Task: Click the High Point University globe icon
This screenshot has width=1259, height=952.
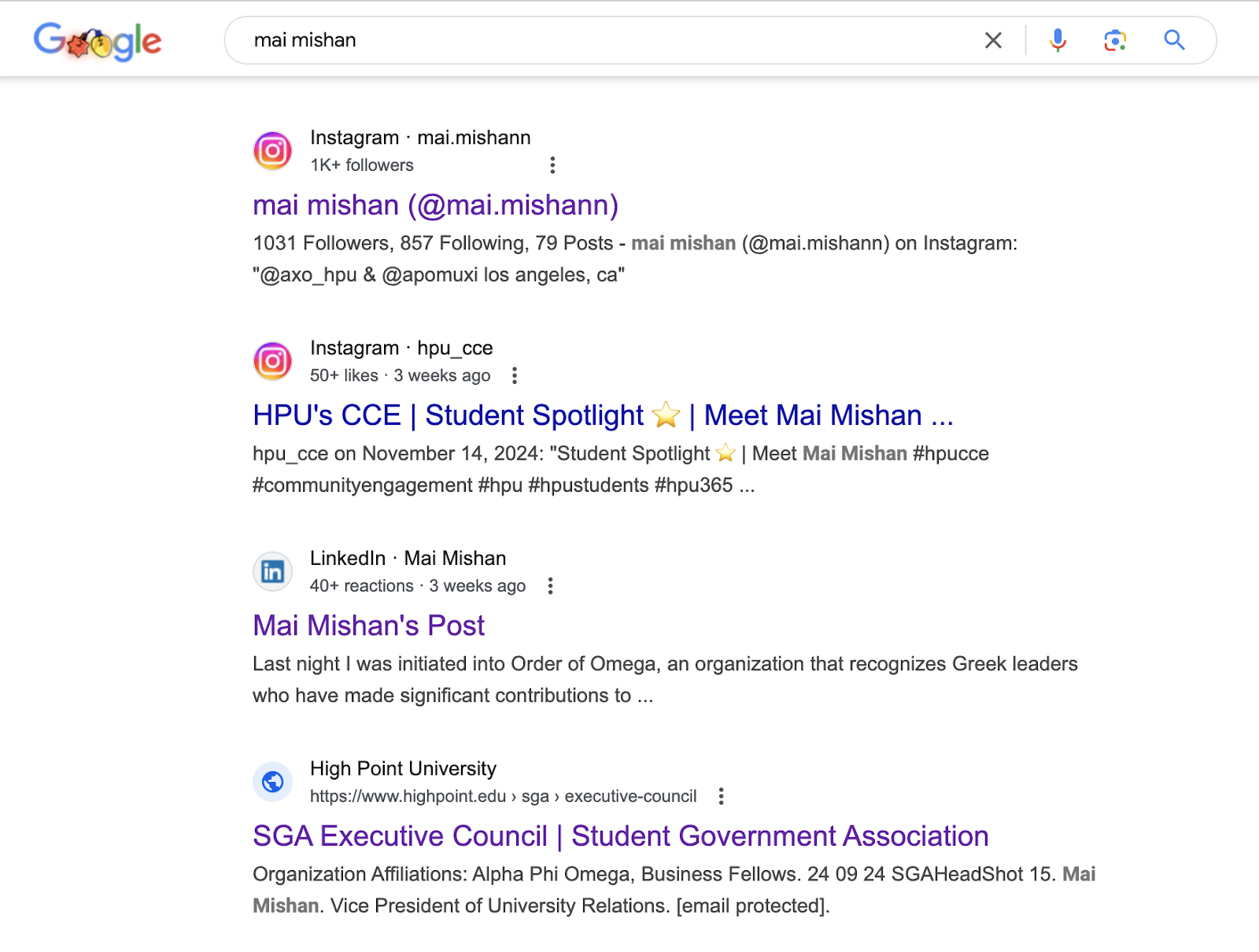Action: coord(273,781)
